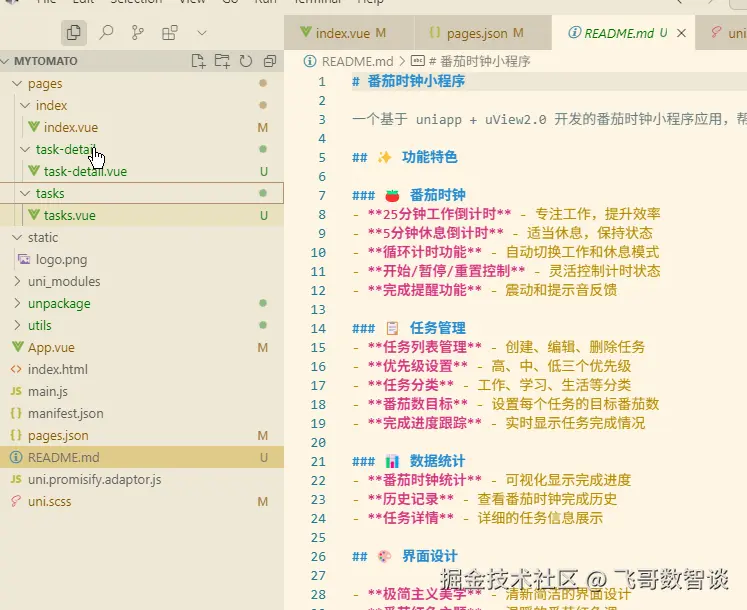This screenshot has height=610, width=747.
Task: Collapse the MYTOMATO project section
Action: tap(6, 61)
